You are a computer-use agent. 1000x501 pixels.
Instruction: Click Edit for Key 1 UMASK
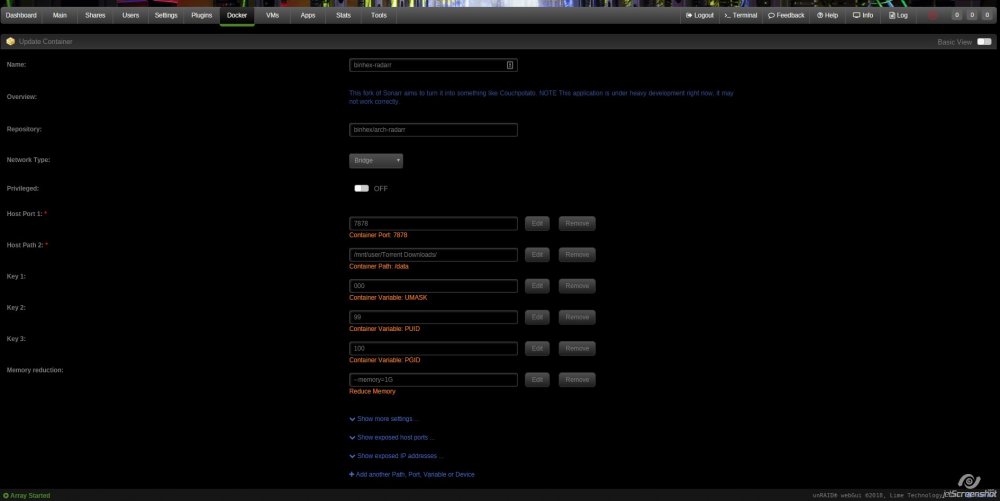click(537, 286)
